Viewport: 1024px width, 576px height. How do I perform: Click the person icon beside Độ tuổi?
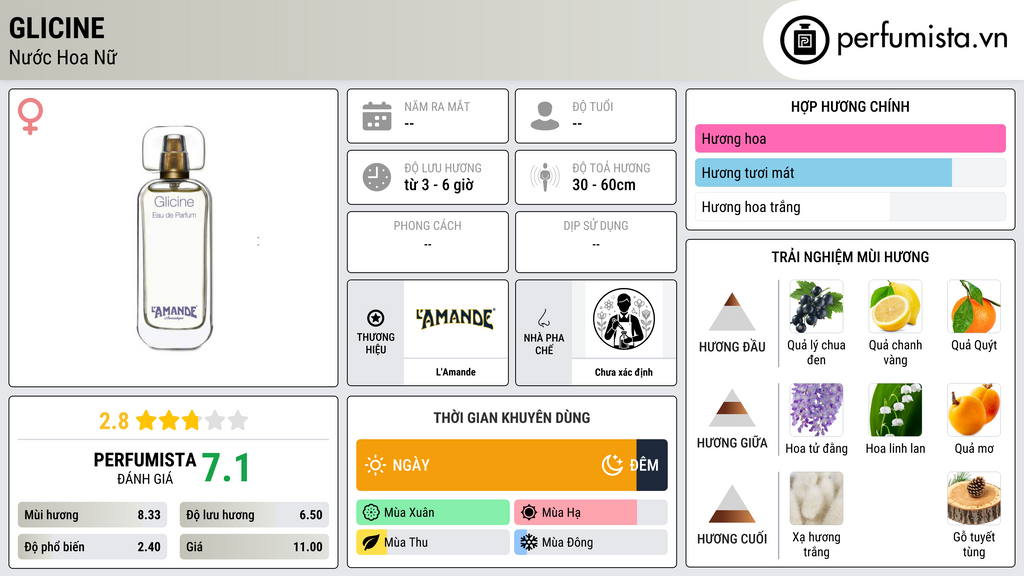[545, 116]
